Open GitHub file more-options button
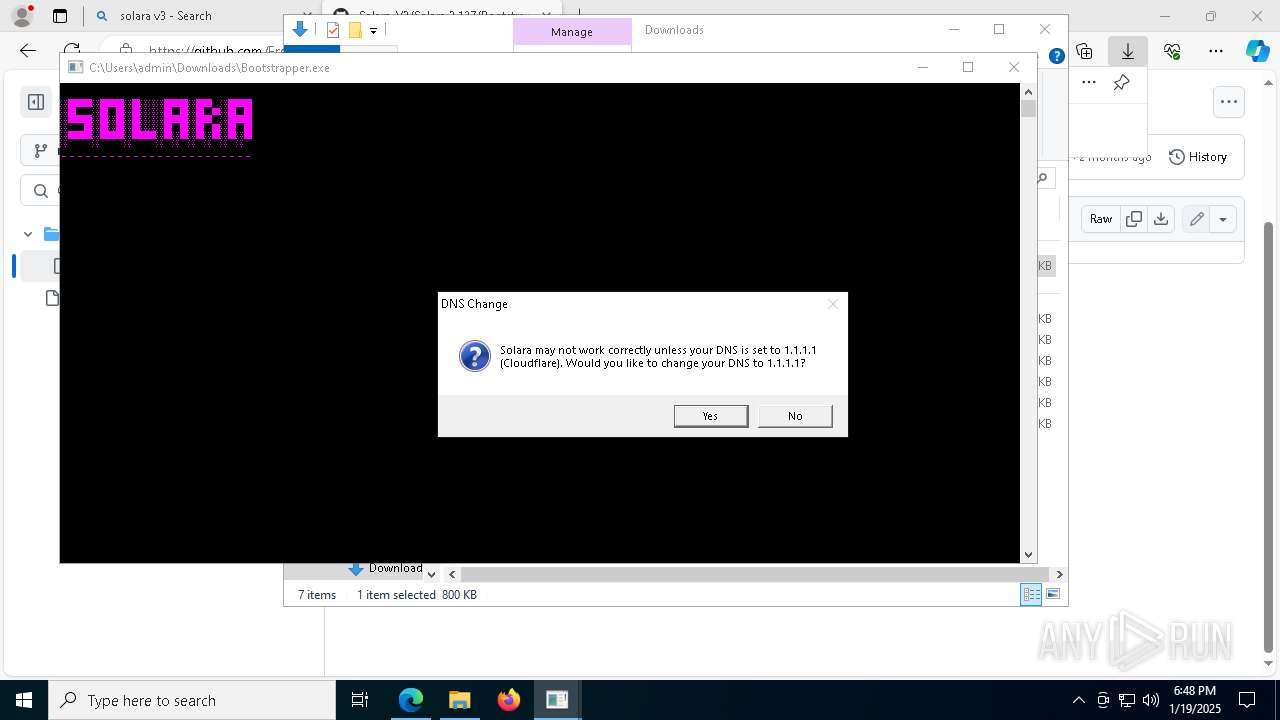Image resolution: width=1280 pixels, height=720 pixels. pos(1229,102)
